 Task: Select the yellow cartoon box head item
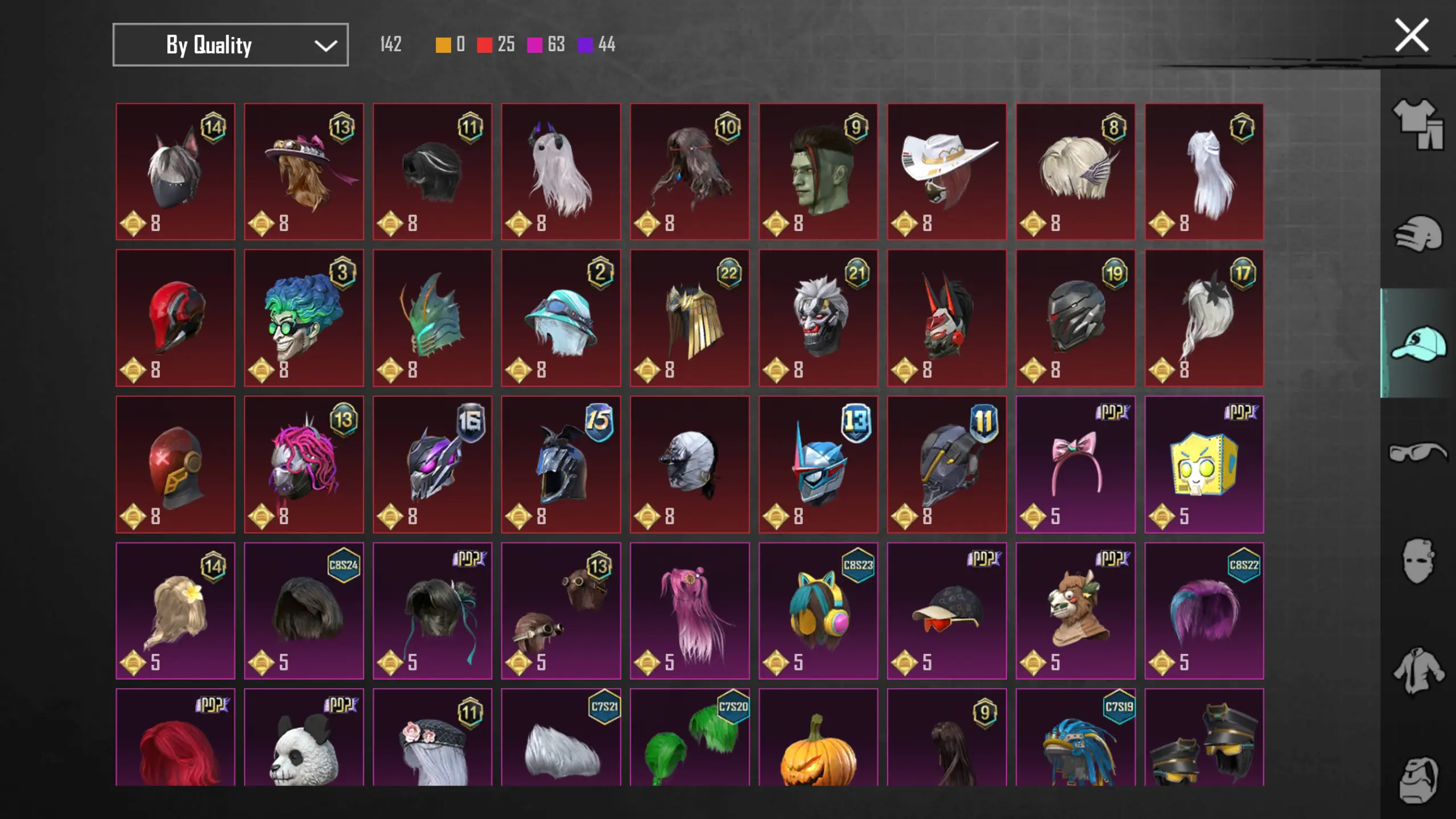tap(1204, 464)
